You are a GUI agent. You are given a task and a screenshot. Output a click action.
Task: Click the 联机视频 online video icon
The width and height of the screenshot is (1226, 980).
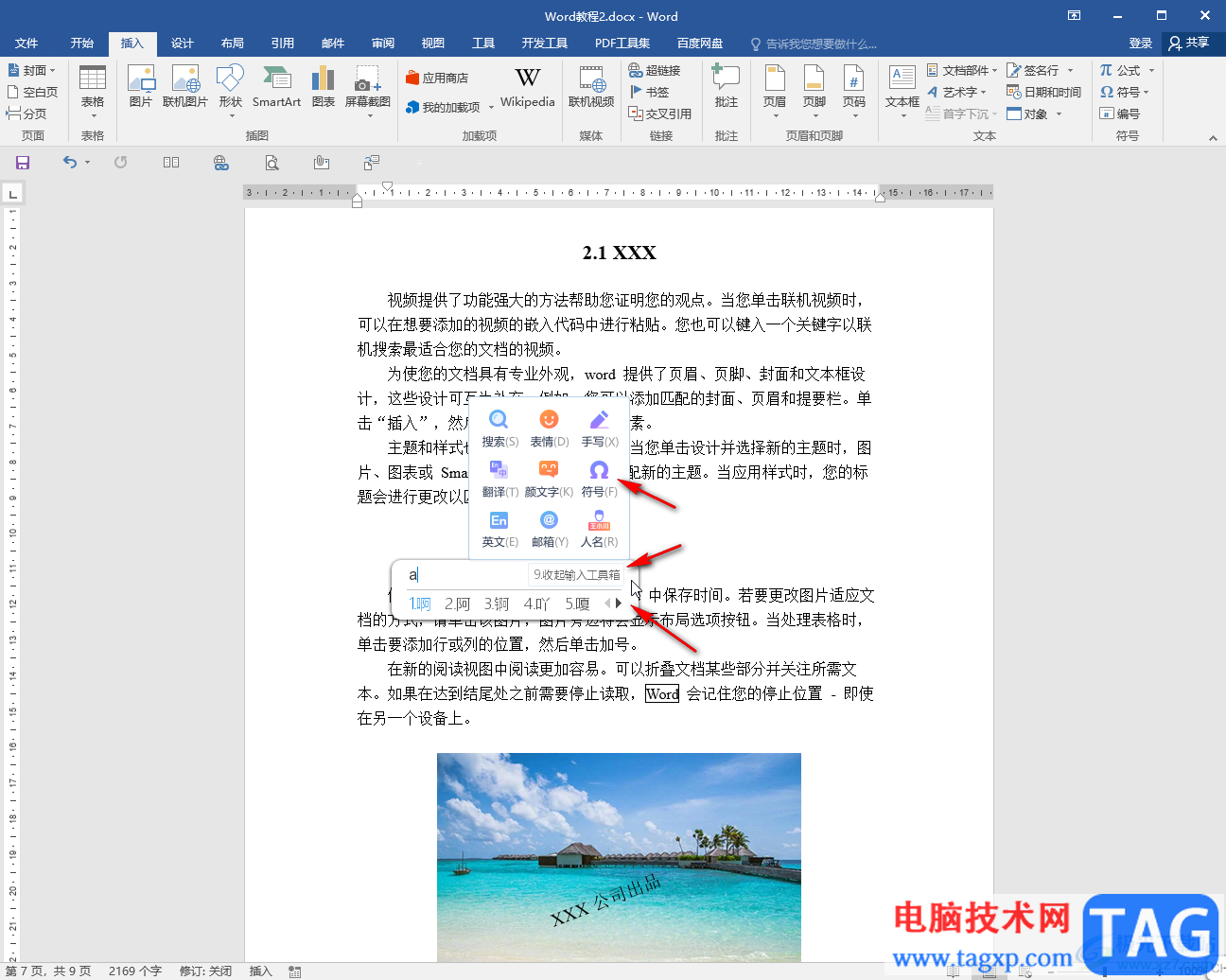pyautogui.click(x=591, y=87)
